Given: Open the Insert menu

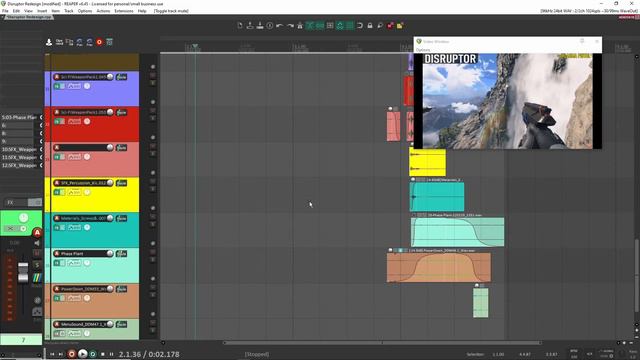Looking at the screenshot, I should click(42, 11).
